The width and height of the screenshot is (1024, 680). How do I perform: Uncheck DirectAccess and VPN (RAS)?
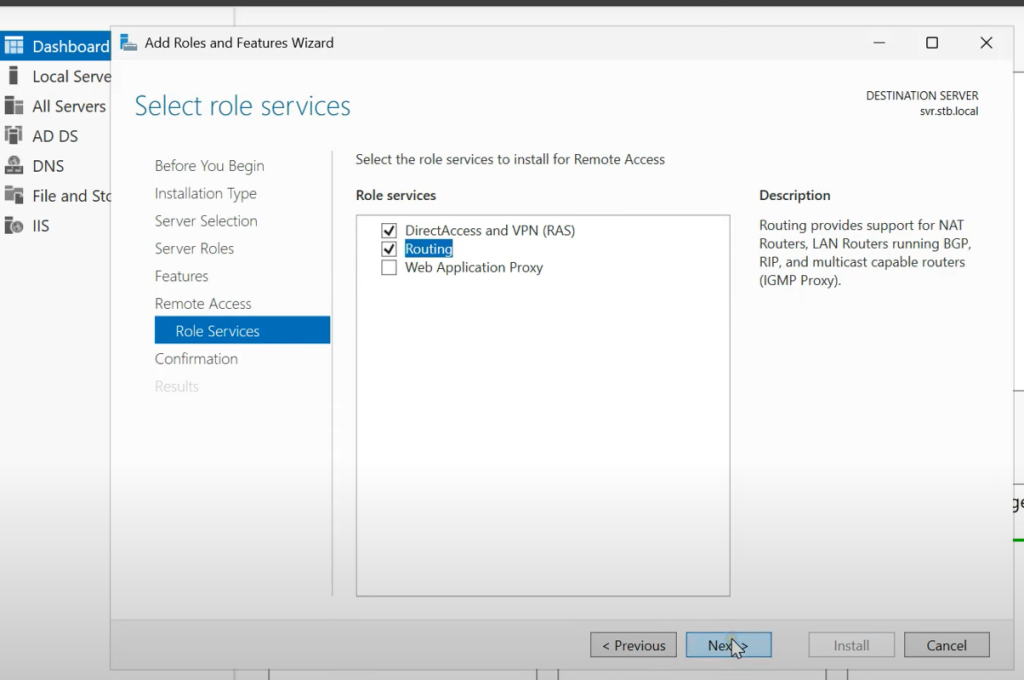tap(389, 230)
